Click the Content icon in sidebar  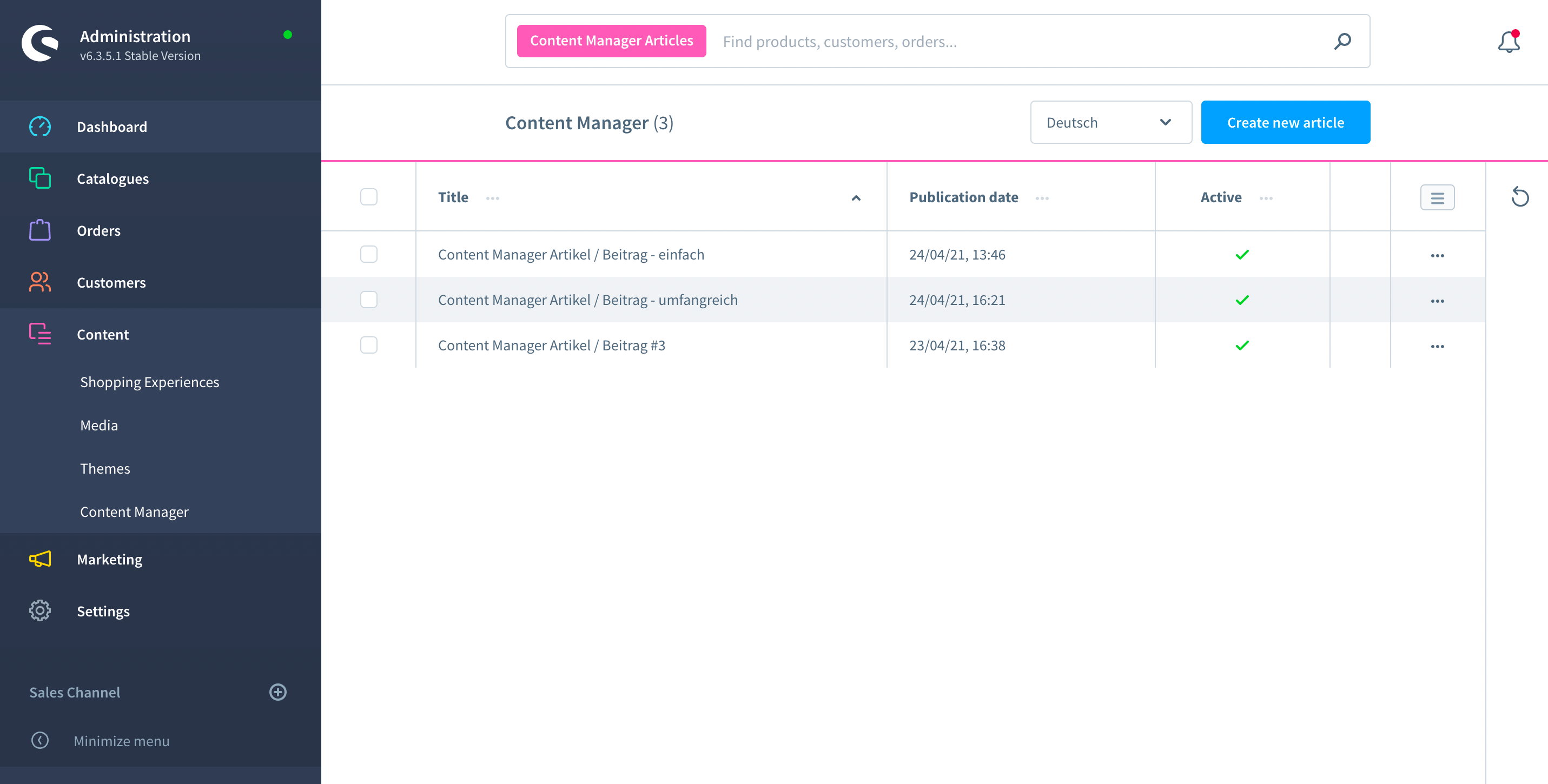39,334
